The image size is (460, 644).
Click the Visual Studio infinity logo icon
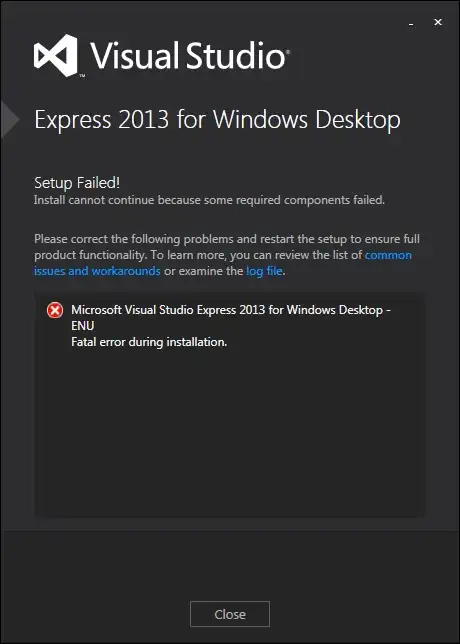tap(55, 55)
